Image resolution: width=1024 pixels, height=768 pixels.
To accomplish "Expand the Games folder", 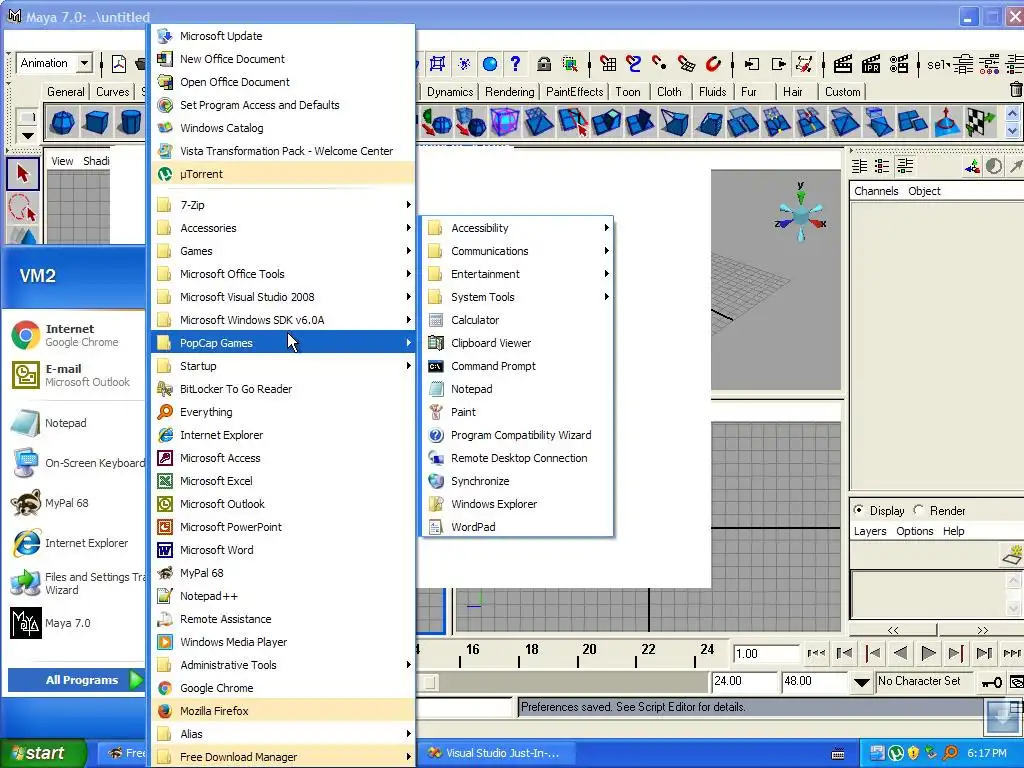I will pos(283,251).
